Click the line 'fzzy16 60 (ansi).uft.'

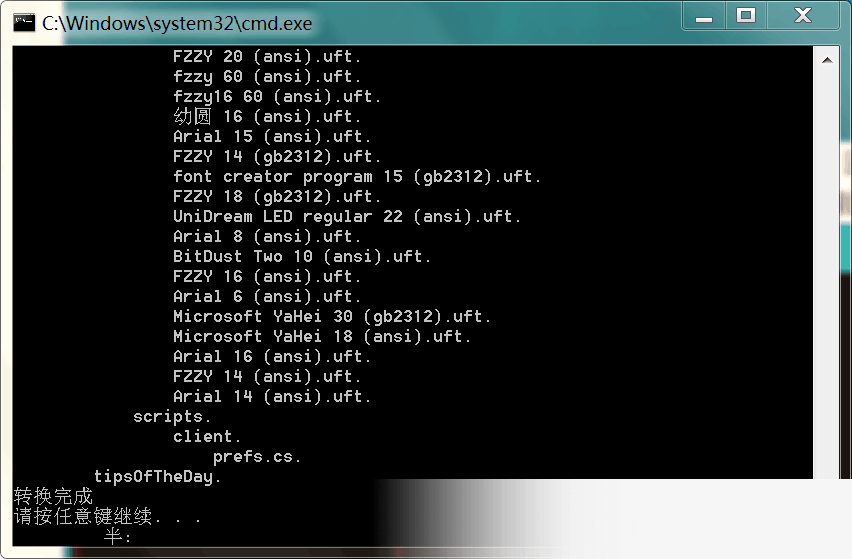pyautogui.click(x=277, y=97)
